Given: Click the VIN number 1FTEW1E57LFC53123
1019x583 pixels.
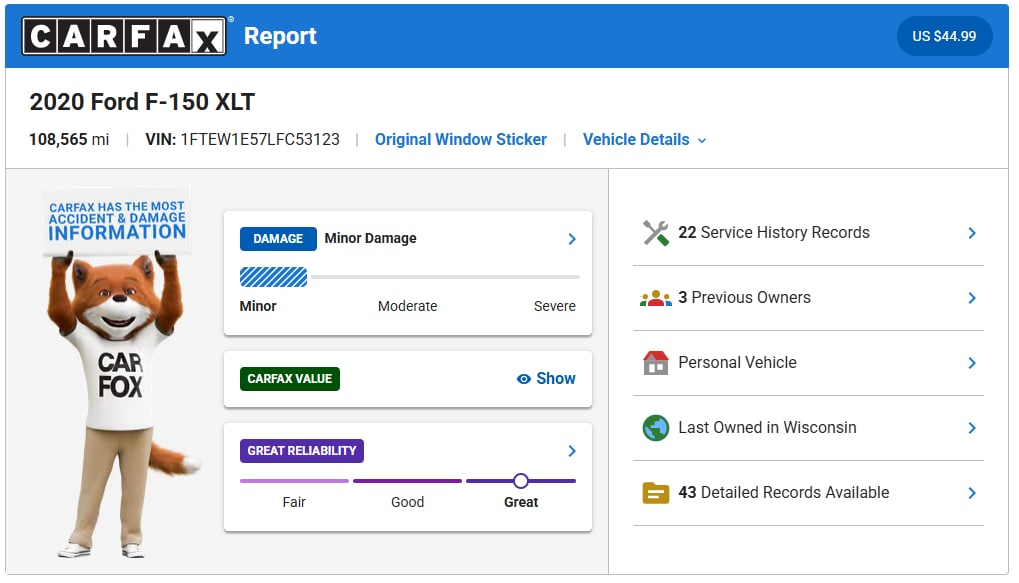Looking at the screenshot, I should [x=260, y=140].
